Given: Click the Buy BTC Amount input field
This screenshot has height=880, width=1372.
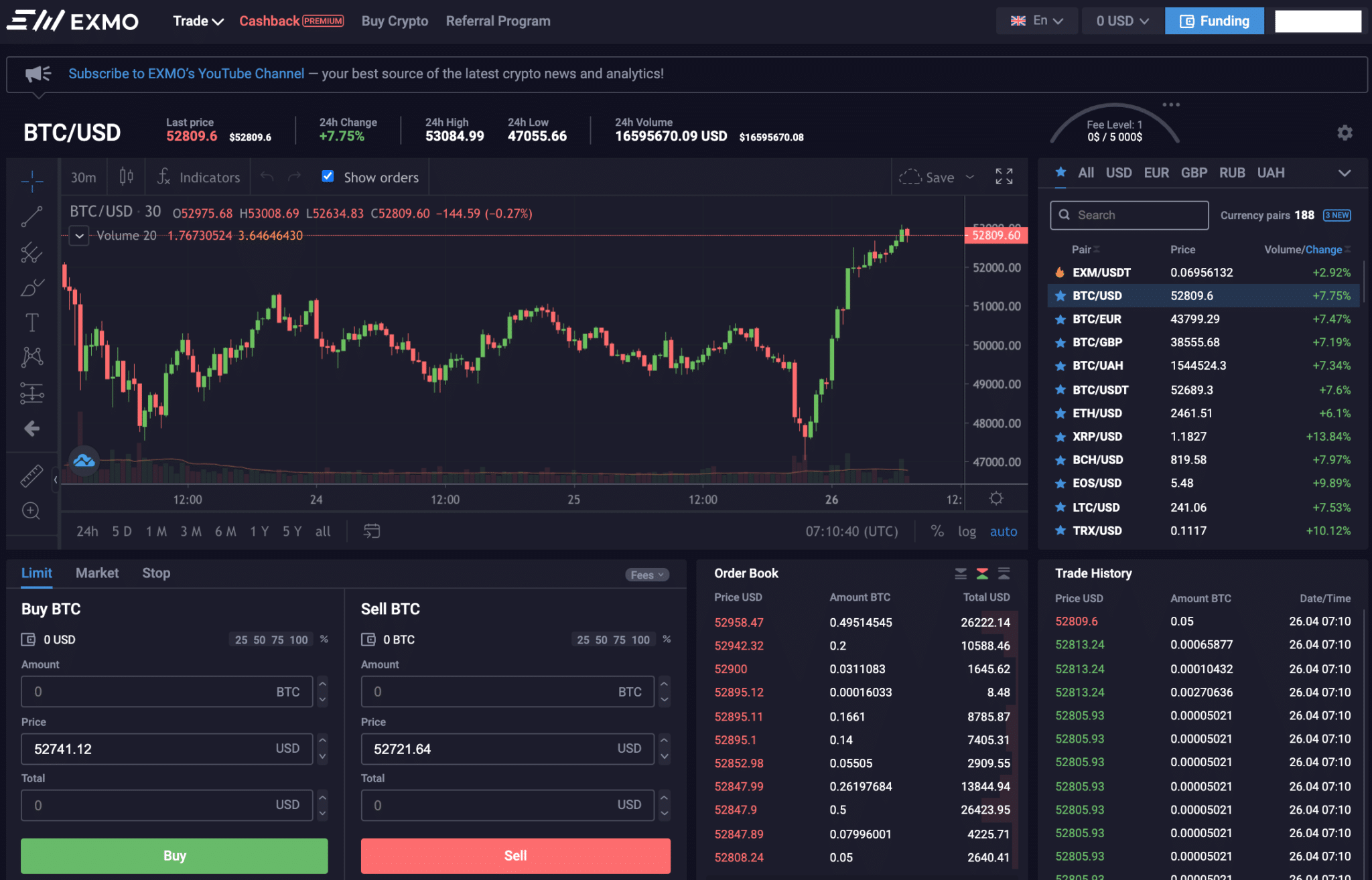Looking at the screenshot, I should (x=167, y=691).
